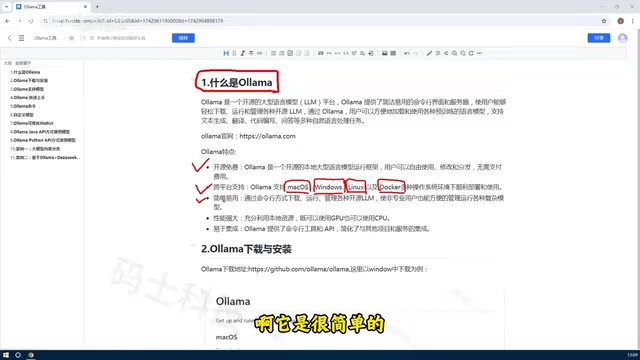Click the blue 分享 share button
Image resolution: width=640 pixels, height=360 pixels.
[599, 38]
